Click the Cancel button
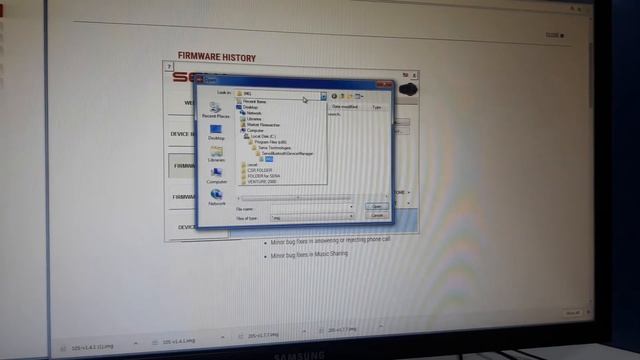This screenshot has height=360, width=640. pyautogui.click(x=377, y=215)
